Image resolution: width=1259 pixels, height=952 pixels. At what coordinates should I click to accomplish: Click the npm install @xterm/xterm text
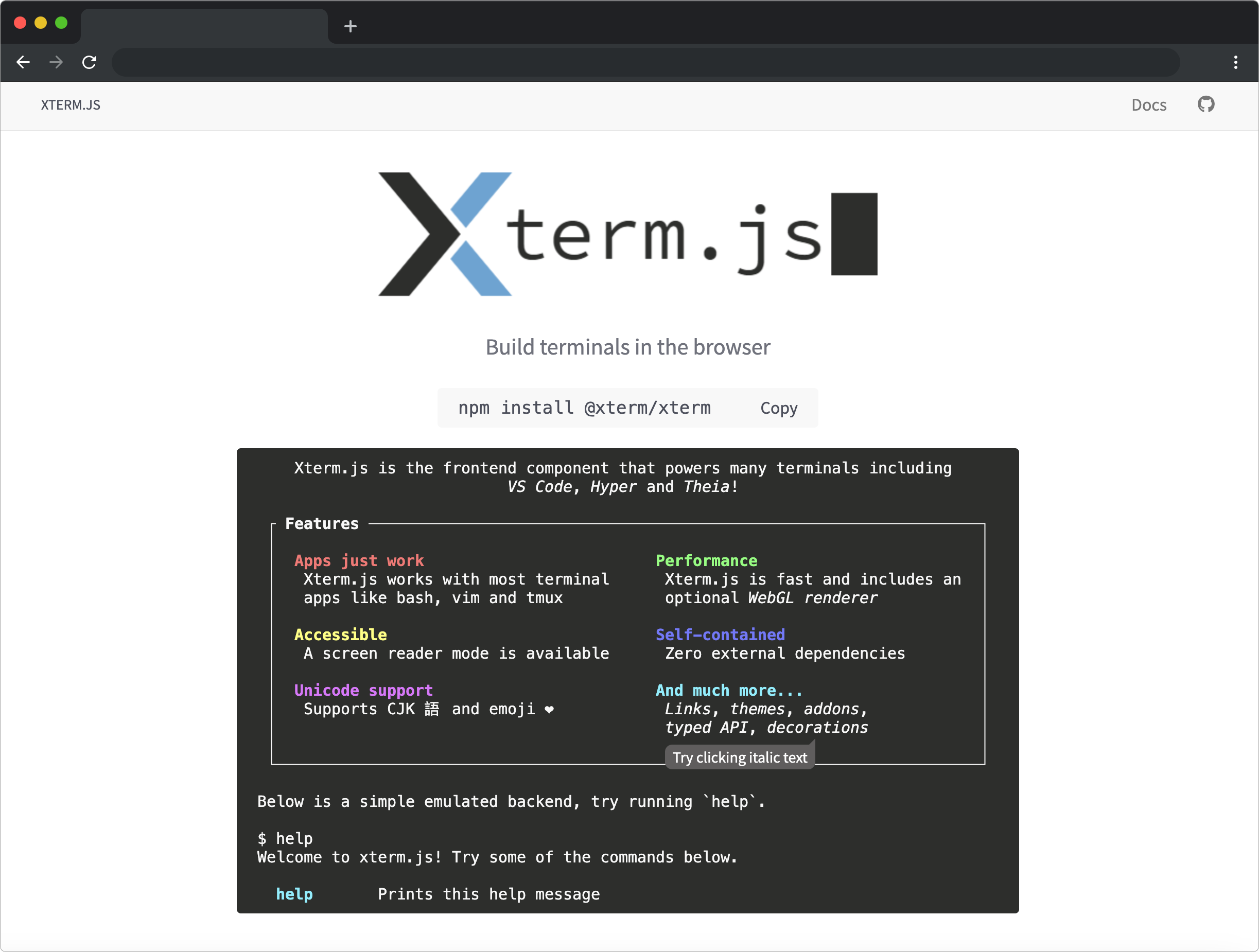coord(585,408)
